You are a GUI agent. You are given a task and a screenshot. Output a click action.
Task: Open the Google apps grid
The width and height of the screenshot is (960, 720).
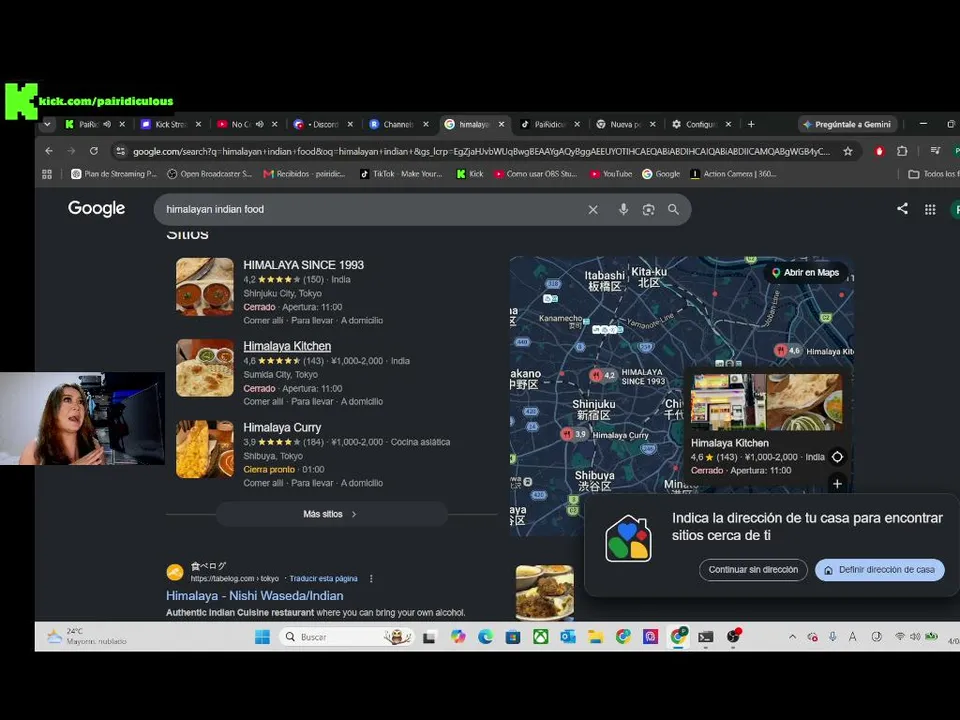(930, 209)
